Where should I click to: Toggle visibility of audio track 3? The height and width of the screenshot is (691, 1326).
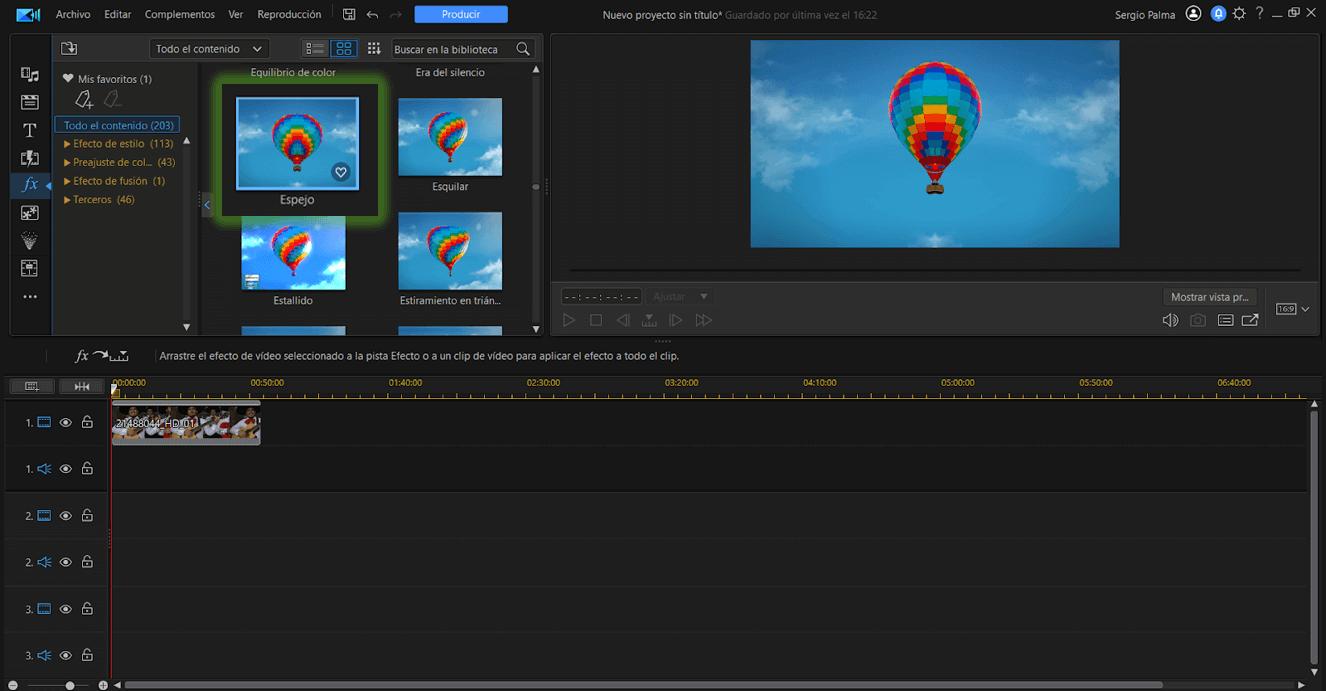point(66,656)
